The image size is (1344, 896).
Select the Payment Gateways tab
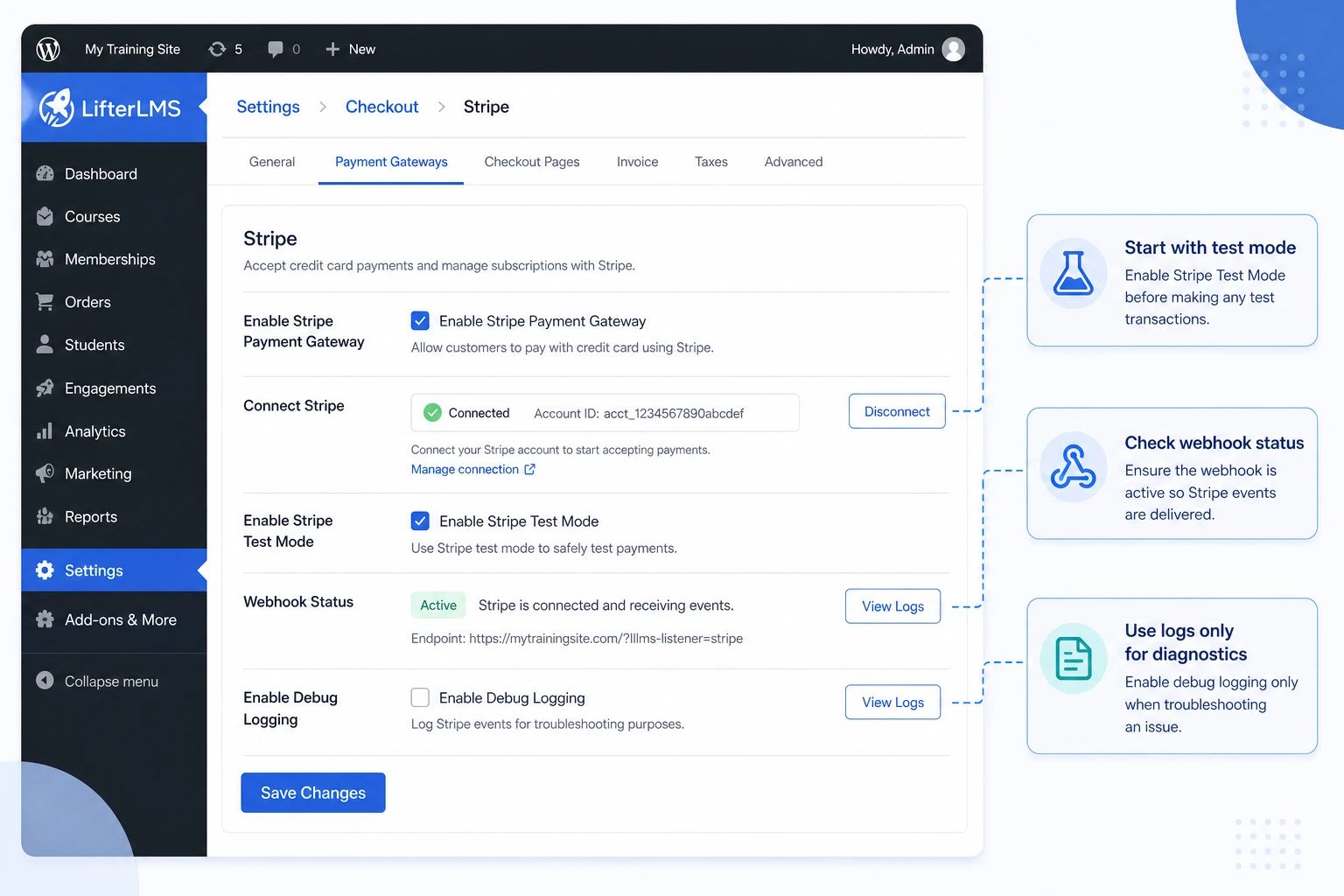[391, 162]
